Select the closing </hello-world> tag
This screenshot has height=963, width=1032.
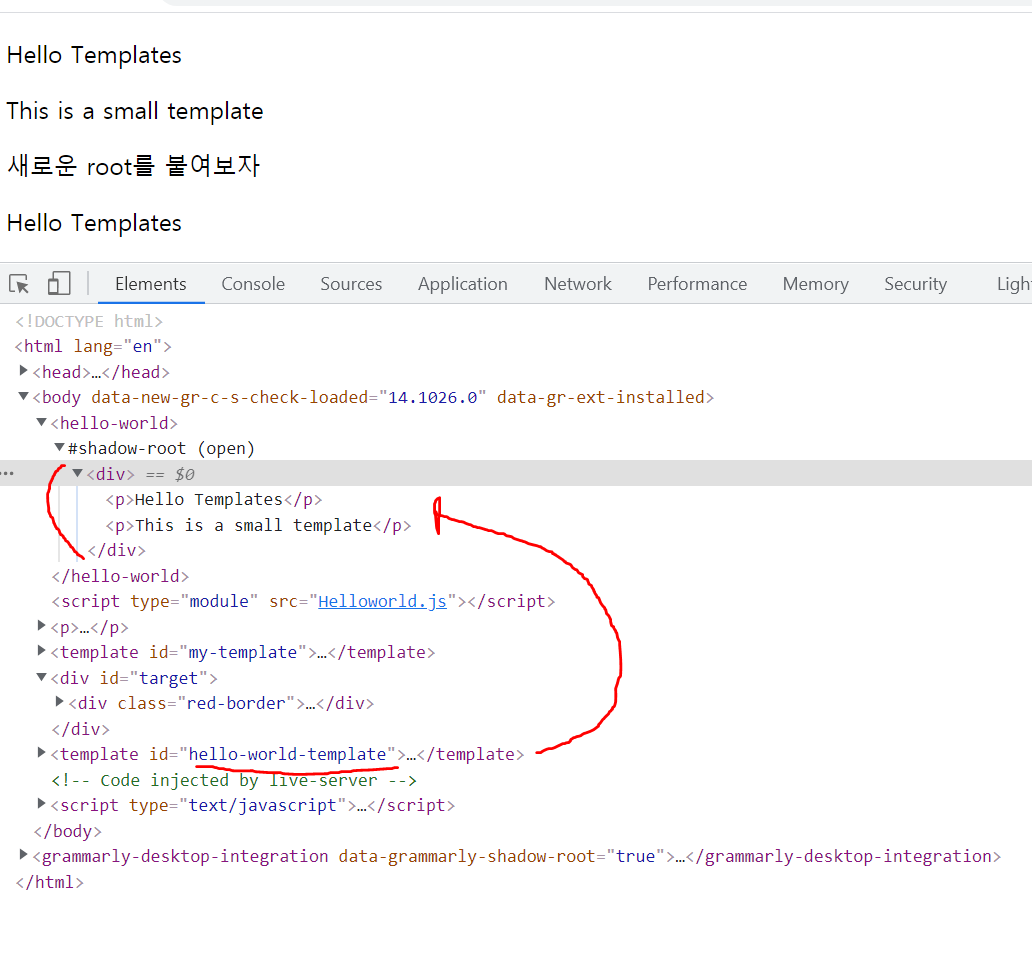click(120, 577)
